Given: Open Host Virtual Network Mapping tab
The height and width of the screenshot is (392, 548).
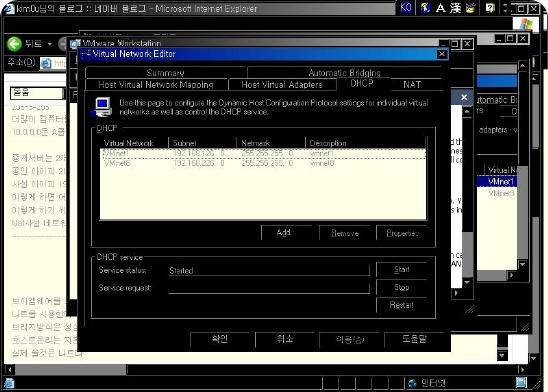Looking at the screenshot, I should (x=156, y=85).
